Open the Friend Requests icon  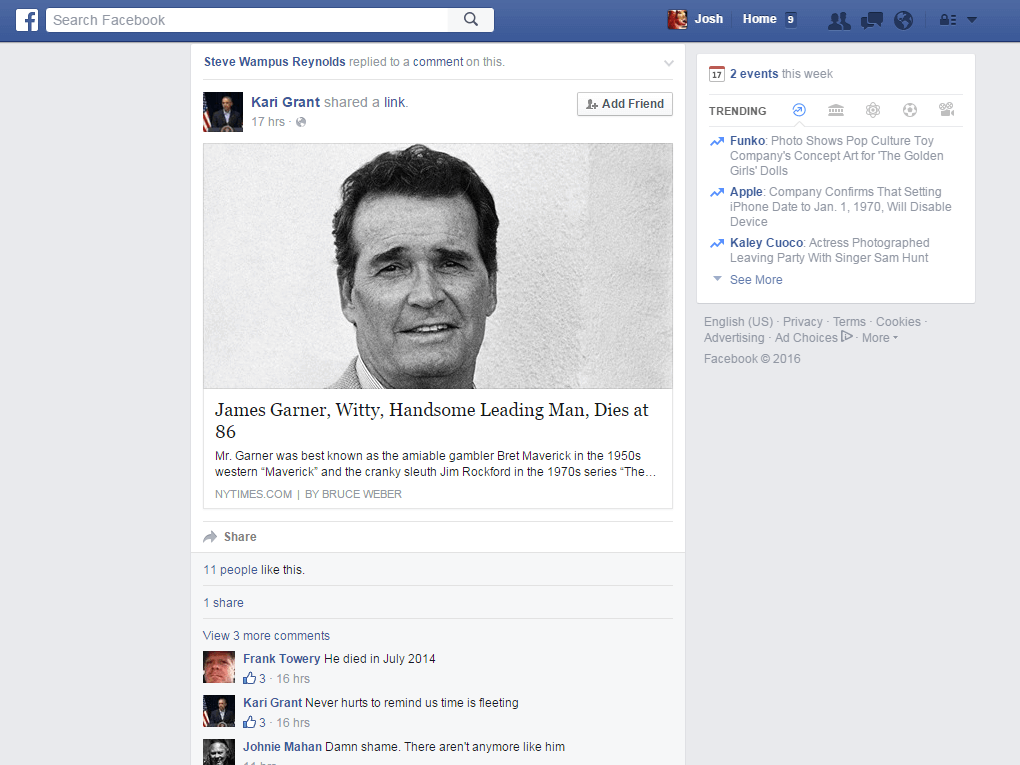tap(839, 20)
